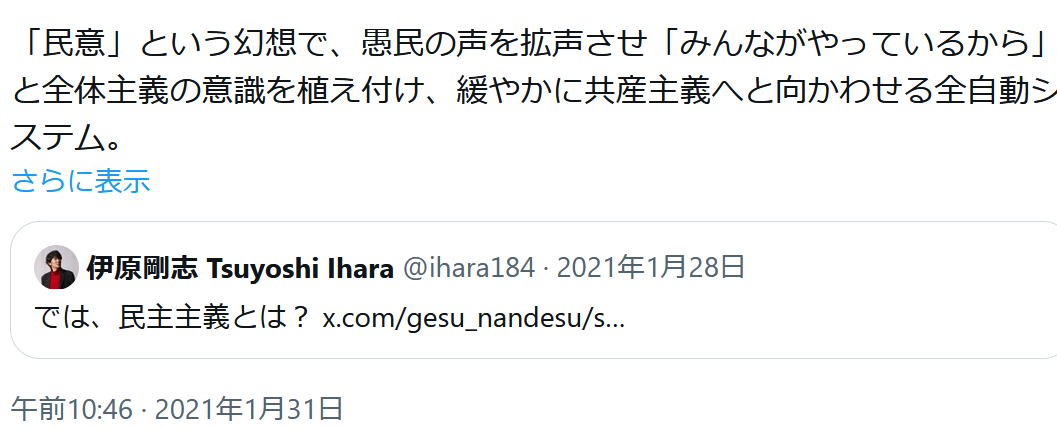Click the 午前10:46 post time
The width and height of the screenshot is (1057, 428).
[x=72, y=408]
